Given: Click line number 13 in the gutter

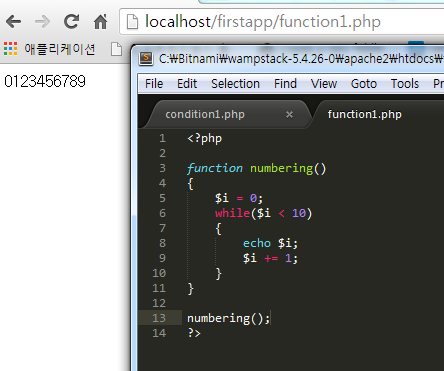Looking at the screenshot, I should 159,318.
